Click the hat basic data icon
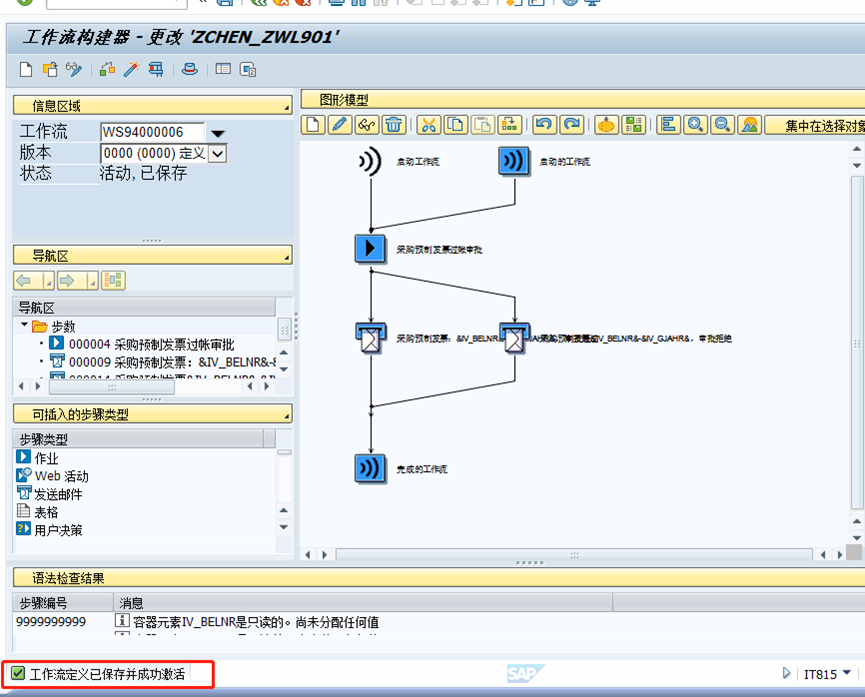This screenshot has width=865, height=697. click(x=190, y=70)
